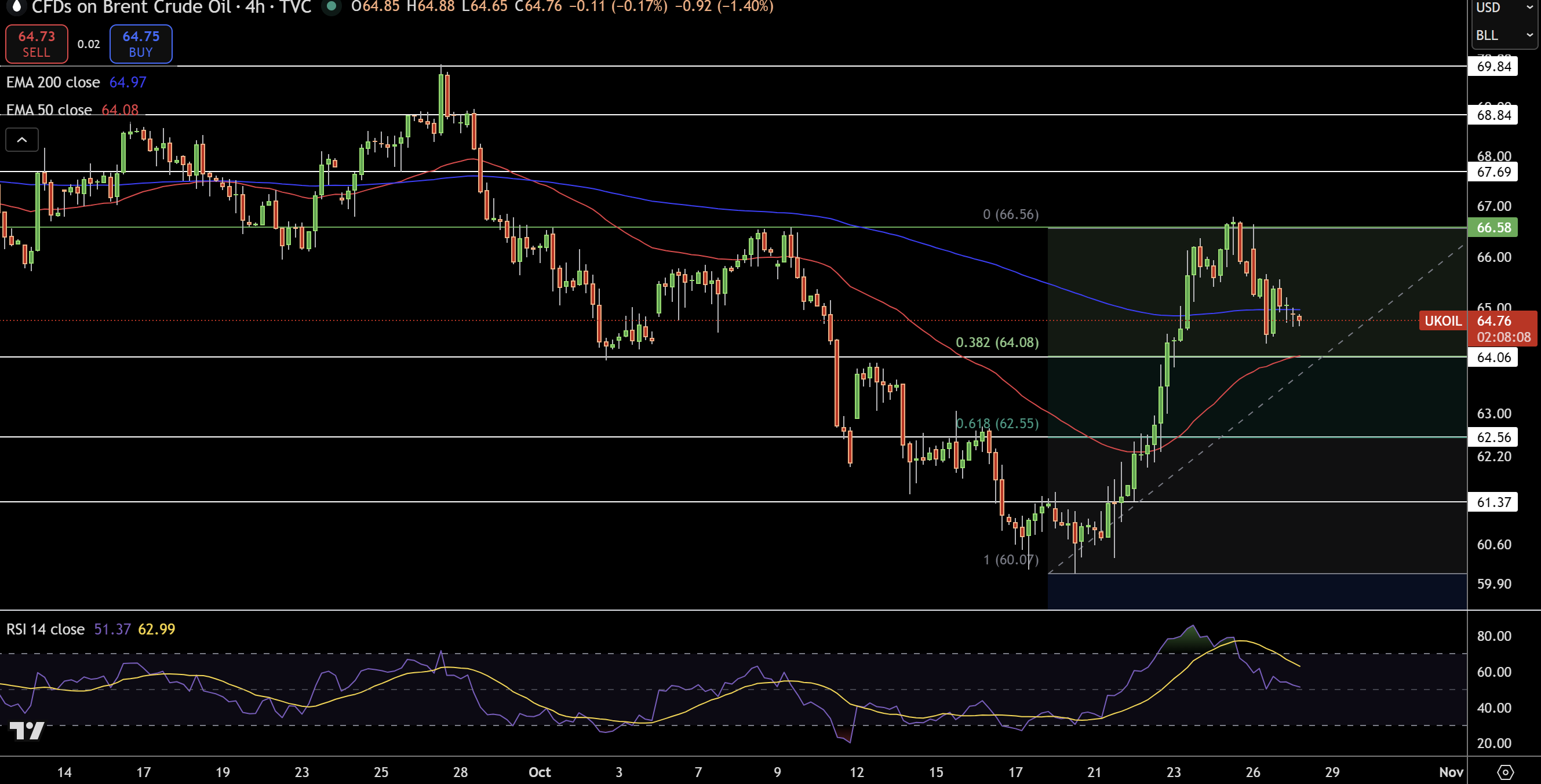
Task: Click the TVC exchange label
Action: click(298, 8)
